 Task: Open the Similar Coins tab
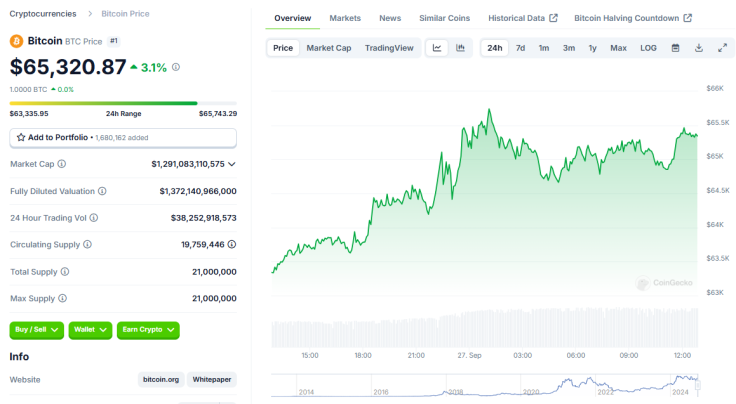coord(445,18)
